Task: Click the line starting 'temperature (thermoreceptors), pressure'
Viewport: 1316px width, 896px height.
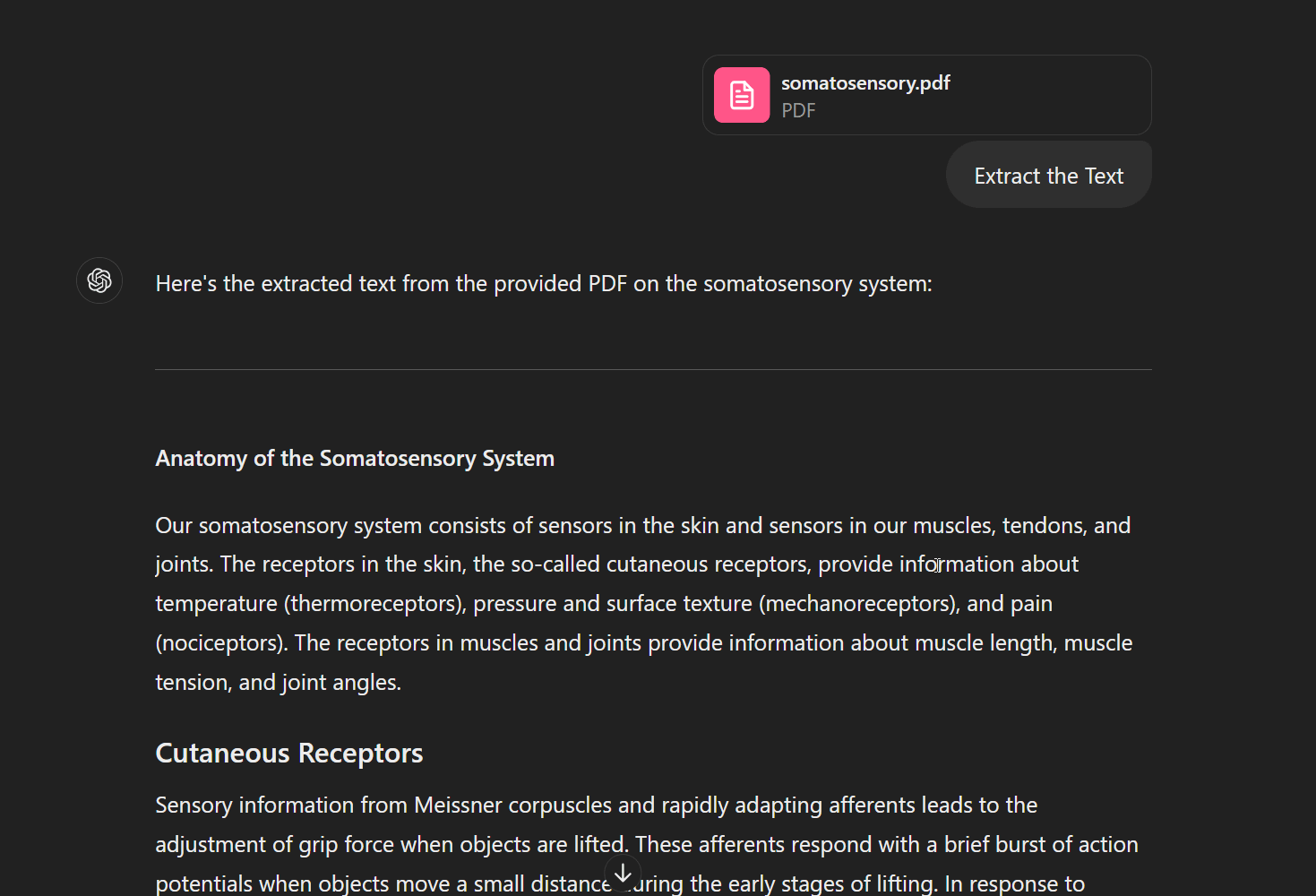Action: click(x=604, y=603)
